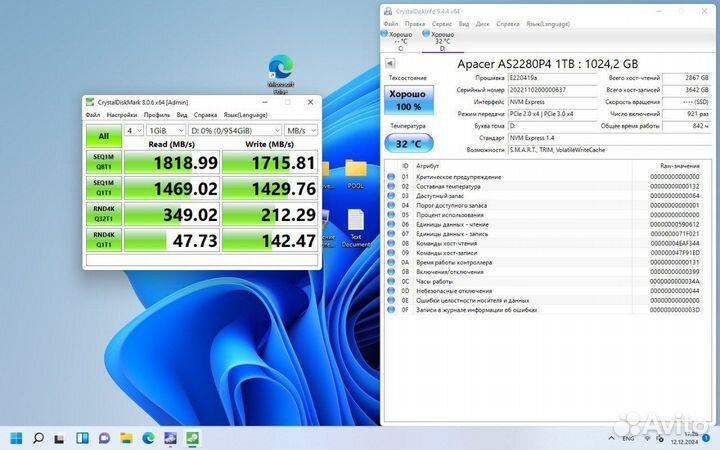Open Microsoft Edge desktop shortcut
Viewport: 720px width, 450px height.
(x=281, y=73)
